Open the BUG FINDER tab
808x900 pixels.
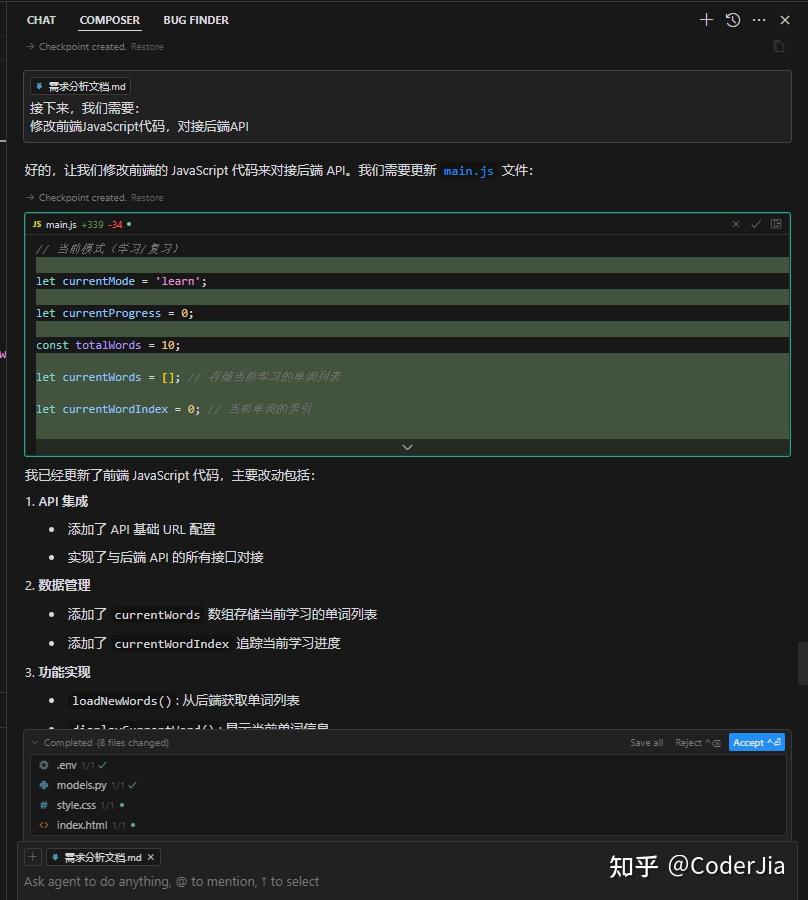(x=196, y=20)
